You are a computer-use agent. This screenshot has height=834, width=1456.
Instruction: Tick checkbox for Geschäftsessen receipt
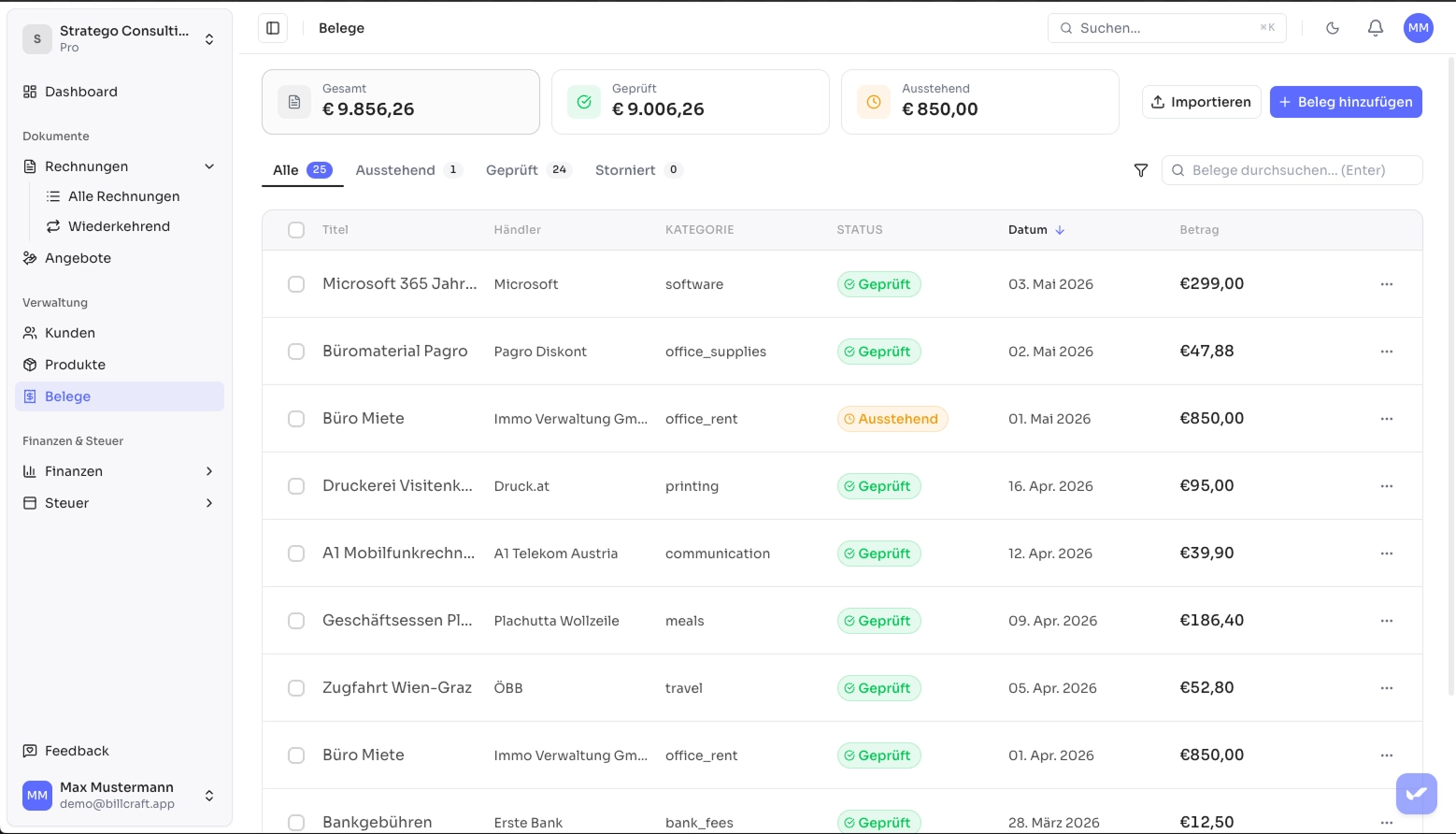(x=296, y=621)
